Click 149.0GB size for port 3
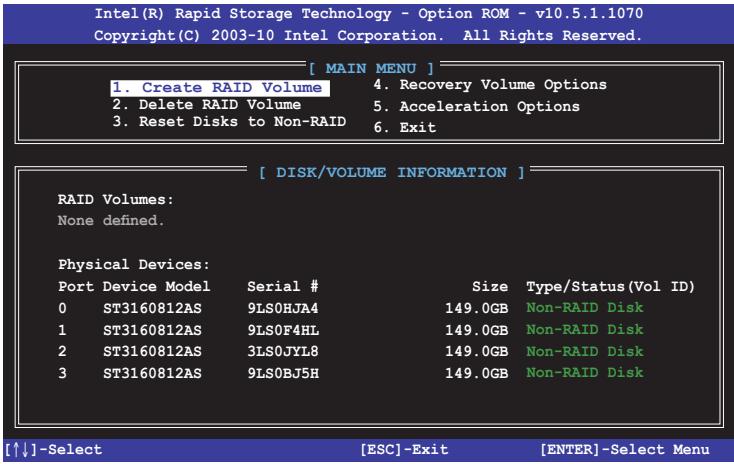The width and height of the screenshot is (734, 464). (477, 374)
